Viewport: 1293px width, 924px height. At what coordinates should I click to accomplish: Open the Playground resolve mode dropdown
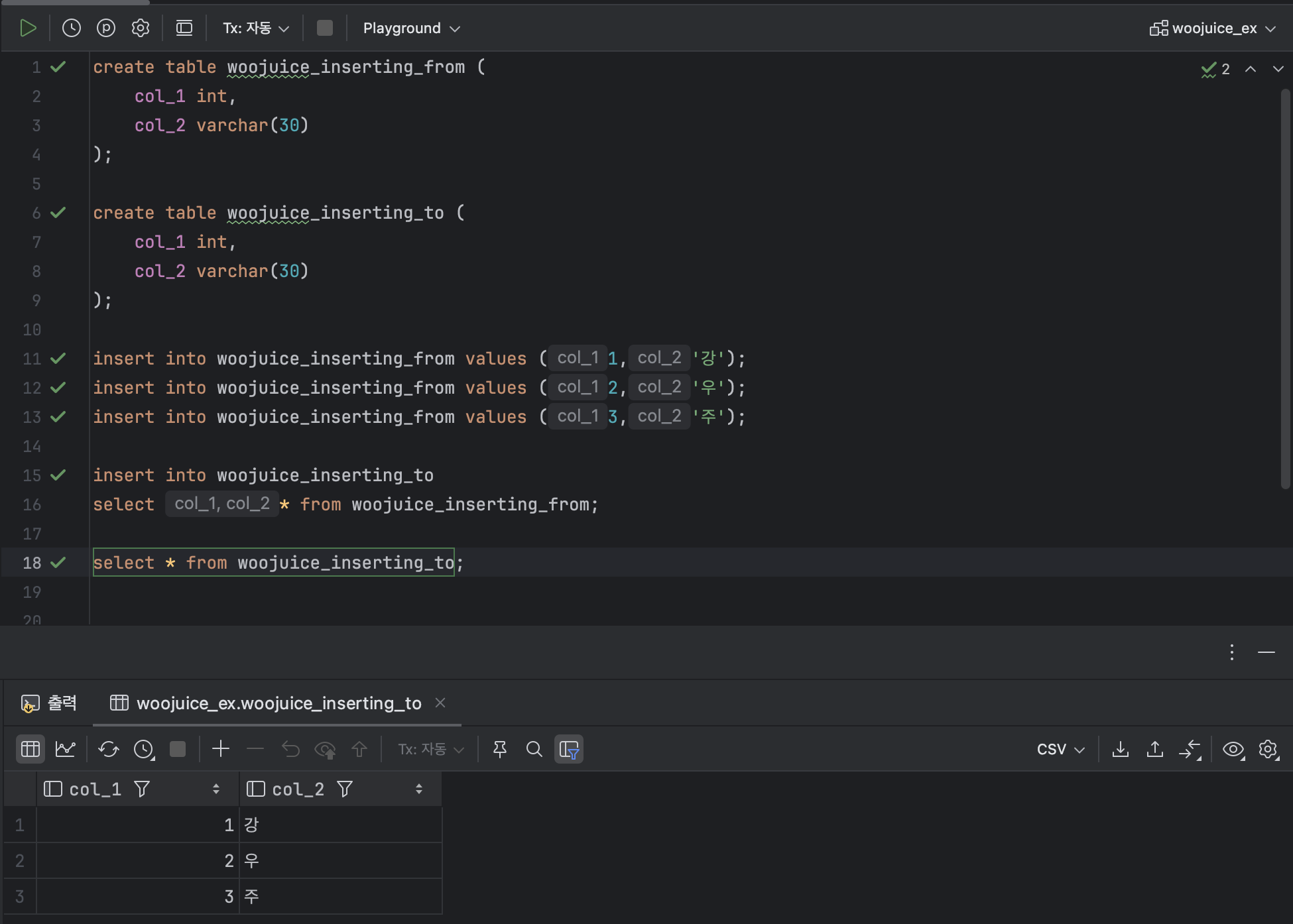tap(411, 28)
